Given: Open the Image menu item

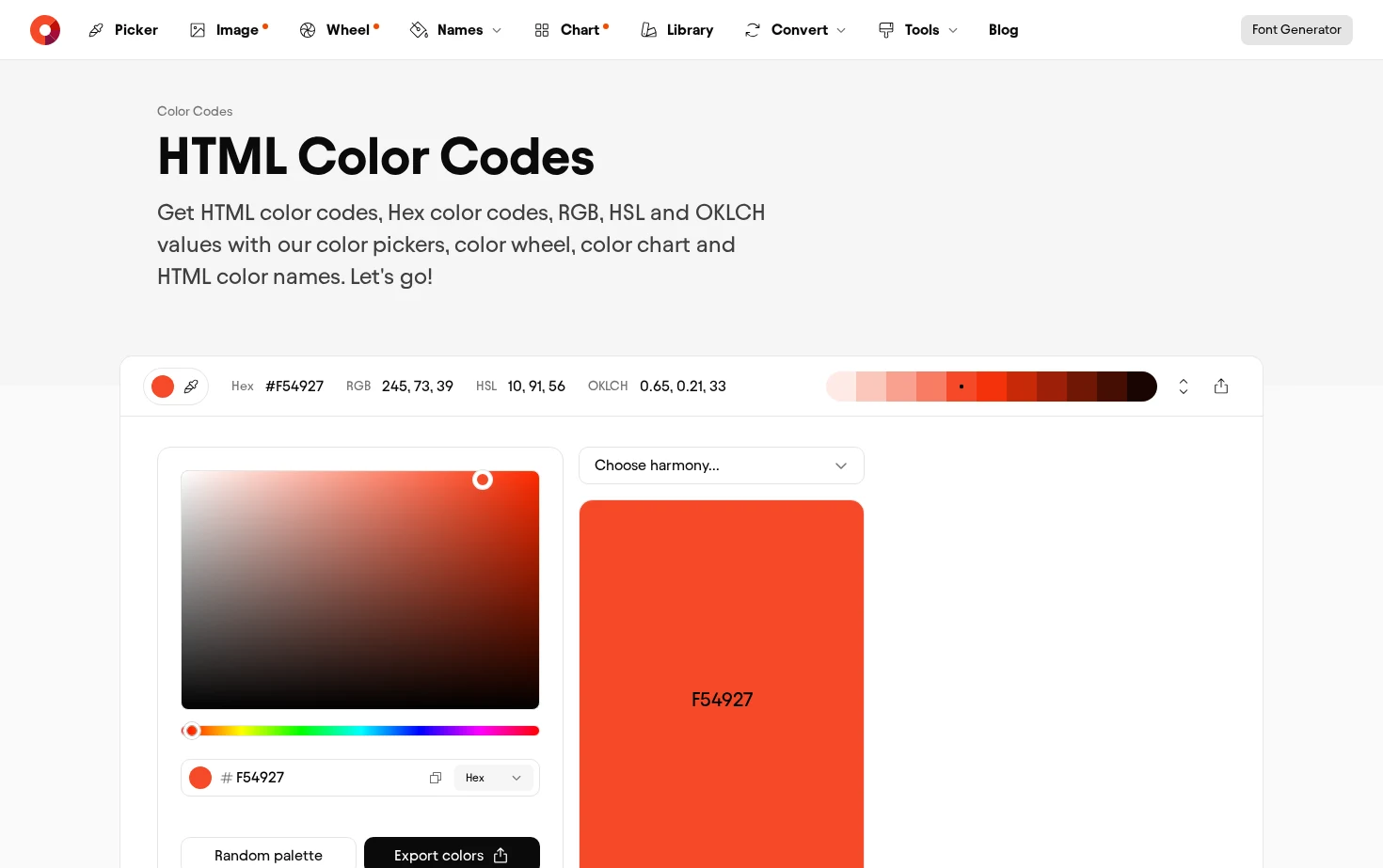Looking at the screenshot, I should 229,30.
